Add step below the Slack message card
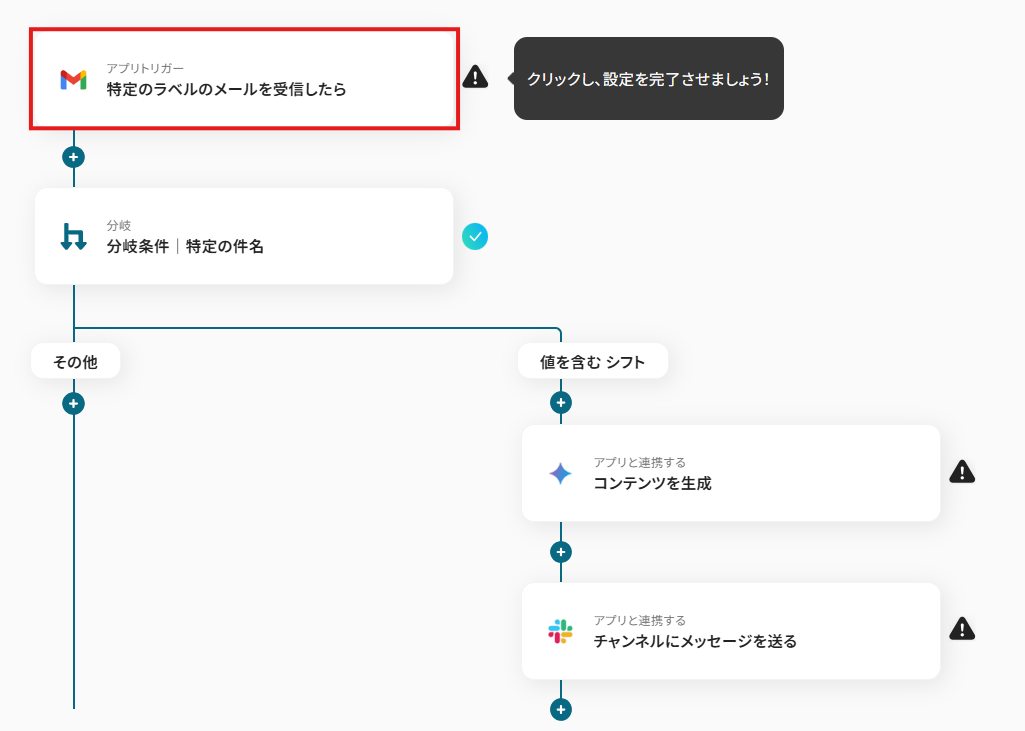 coord(561,709)
